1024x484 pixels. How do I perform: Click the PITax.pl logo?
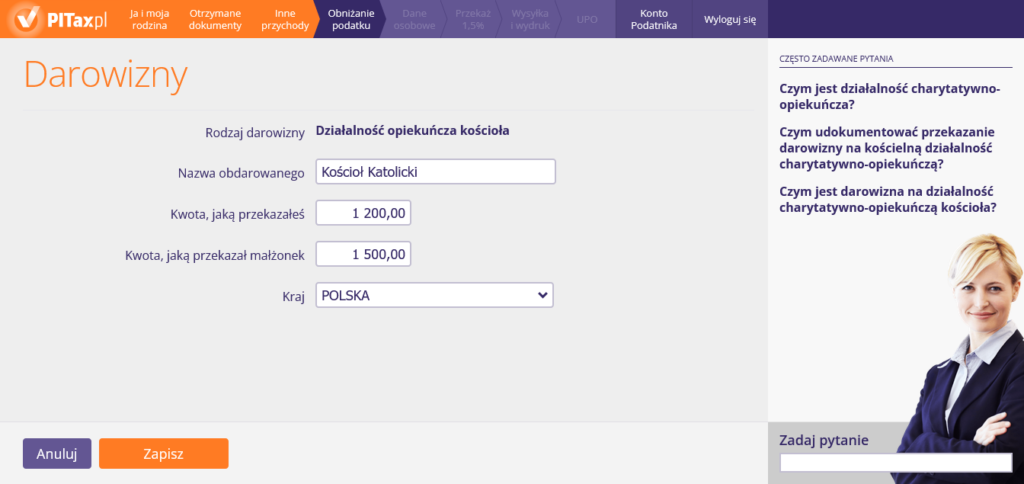click(62, 19)
